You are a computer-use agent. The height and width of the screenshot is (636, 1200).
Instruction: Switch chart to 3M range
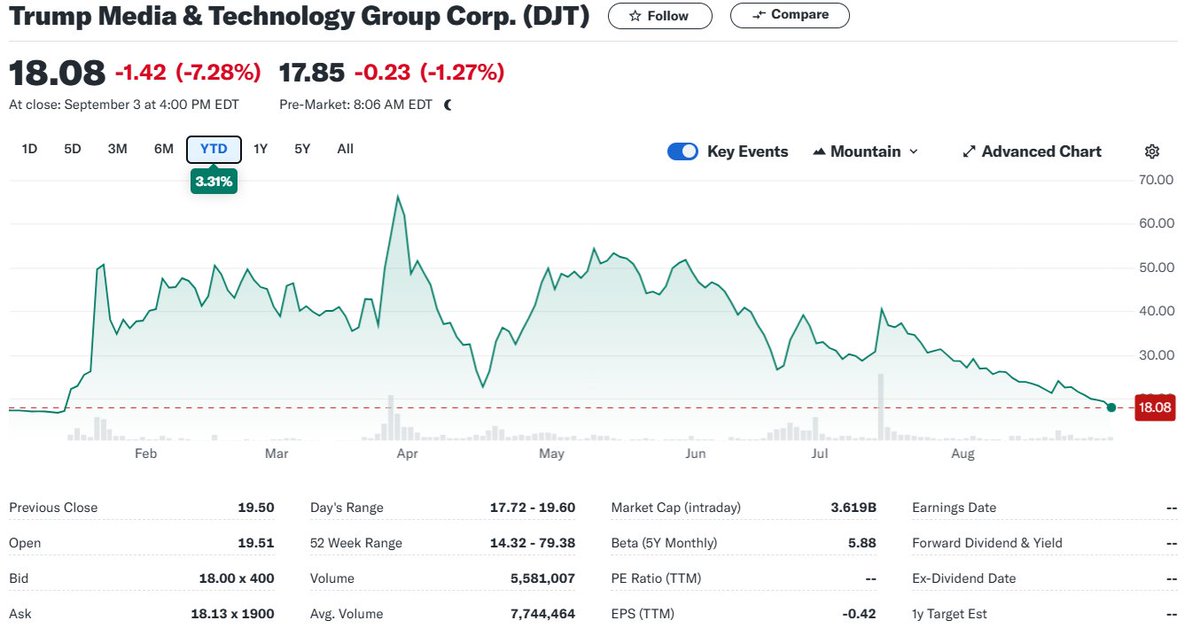point(118,149)
